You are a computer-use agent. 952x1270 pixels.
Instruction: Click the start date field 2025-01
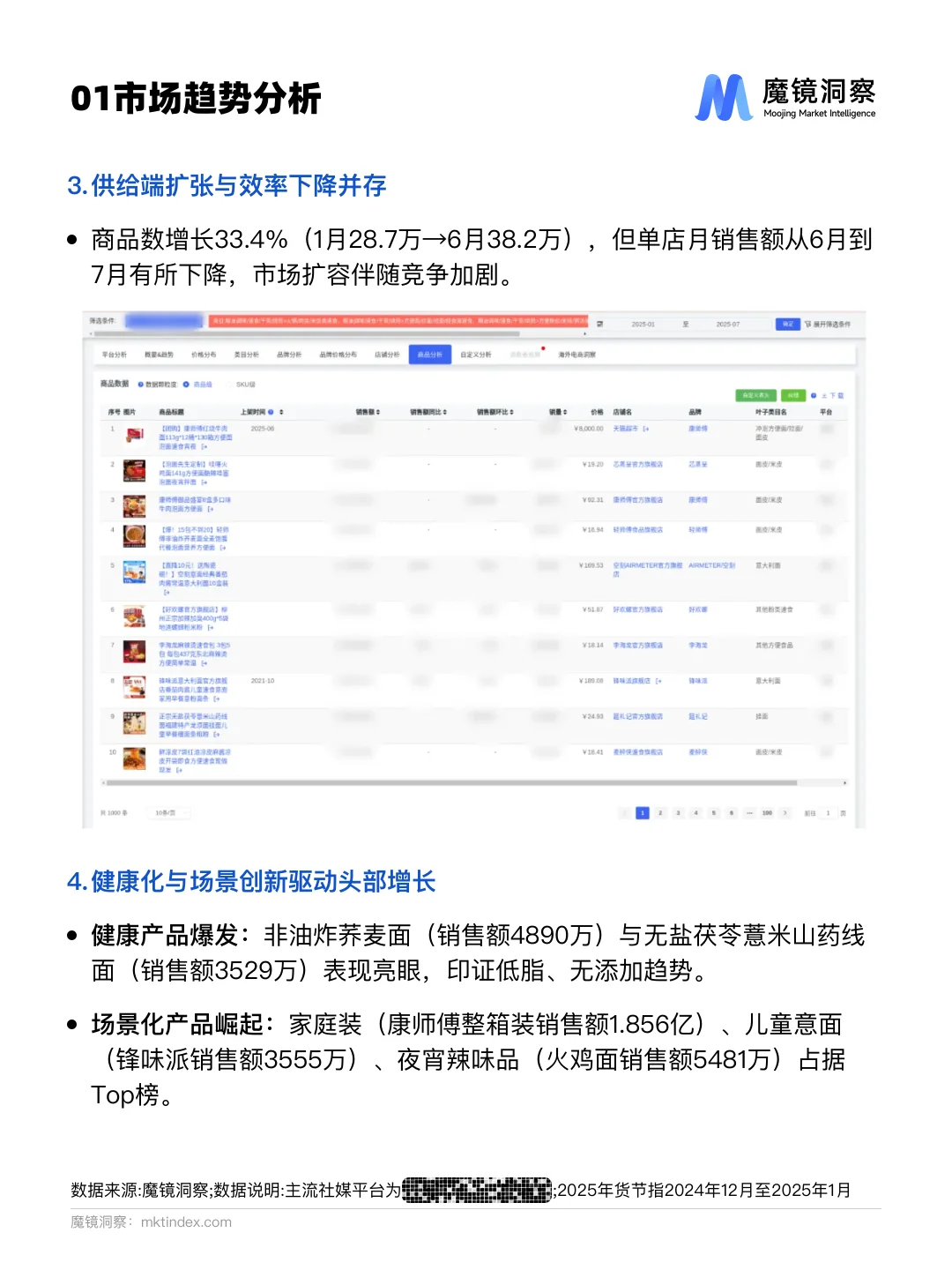[x=643, y=324]
